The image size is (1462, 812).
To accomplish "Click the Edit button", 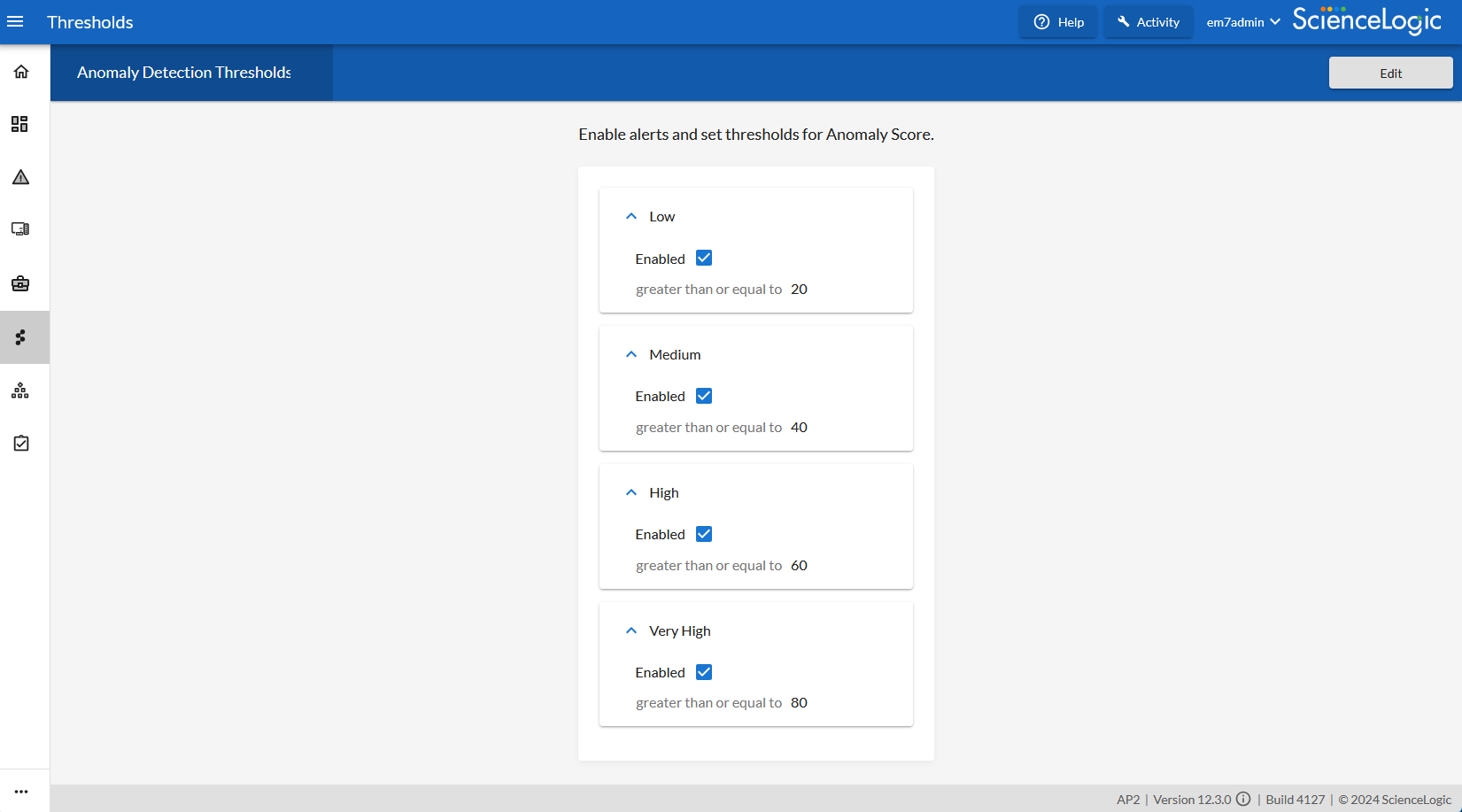I will [1390, 73].
